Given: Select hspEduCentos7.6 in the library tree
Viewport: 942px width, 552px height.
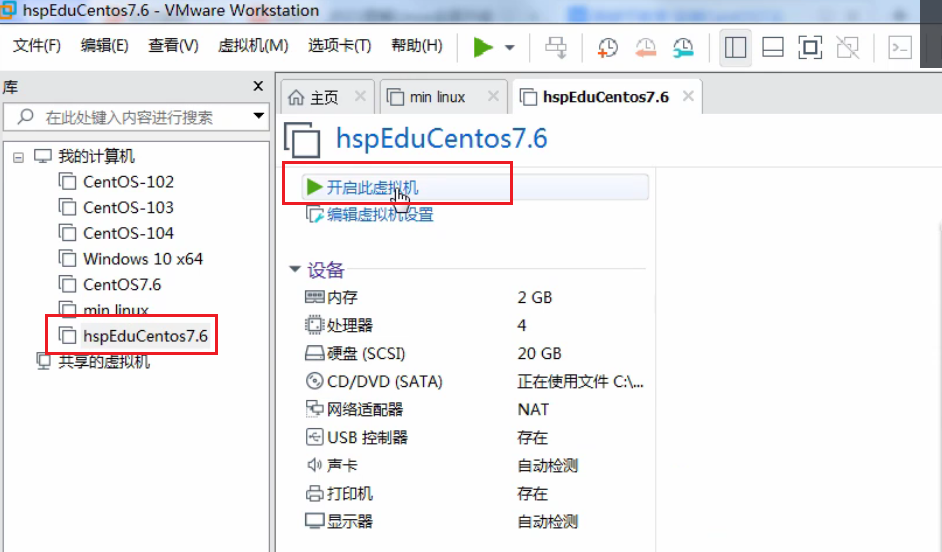Looking at the screenshot, I should (x=145, y=336).
